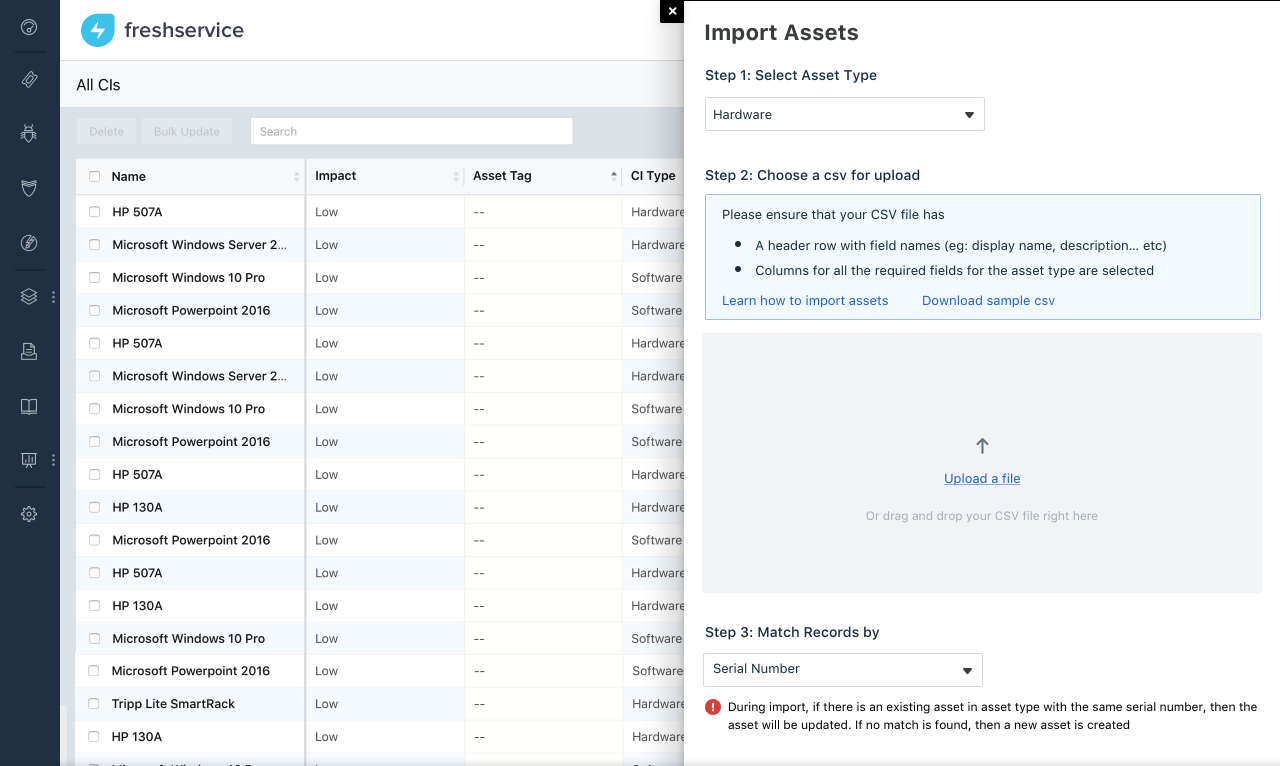Click the Upload a file link
The width and height of the screenshot is (1280, 766).
click(x=982, y=479)
